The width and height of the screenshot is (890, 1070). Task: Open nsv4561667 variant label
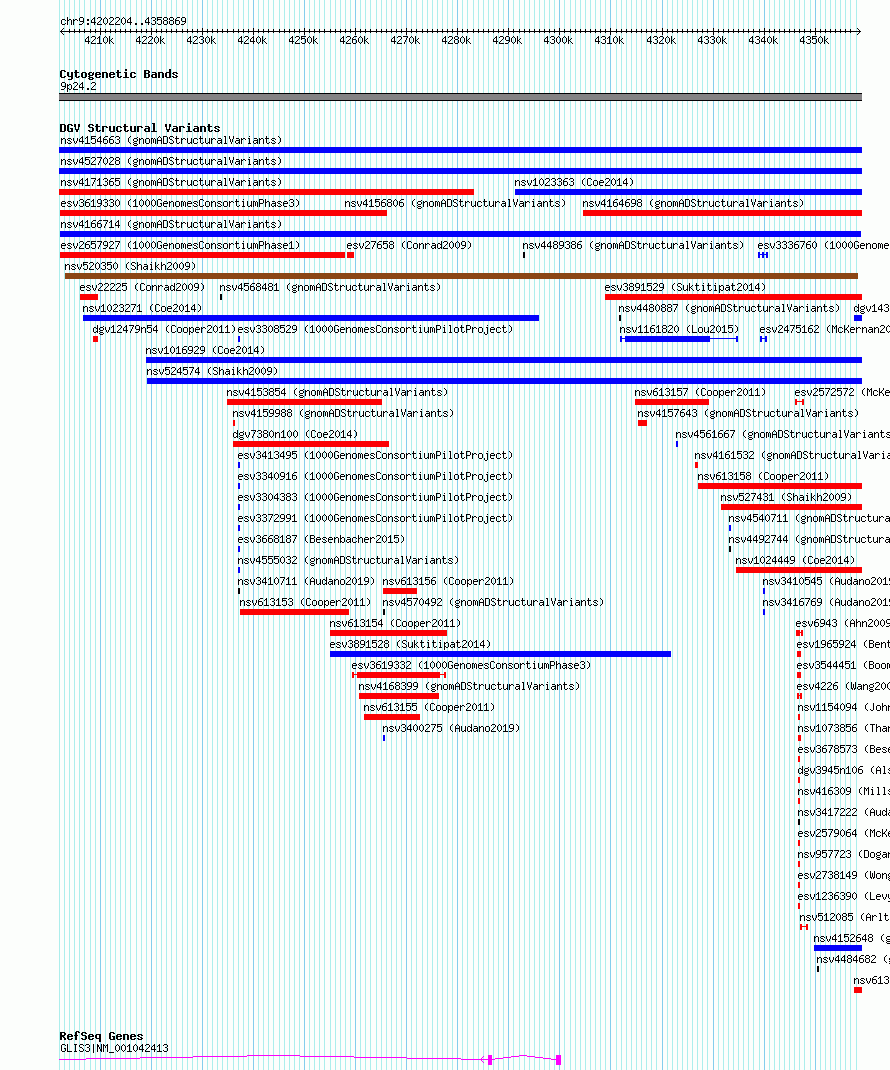(x=782, y=434)
